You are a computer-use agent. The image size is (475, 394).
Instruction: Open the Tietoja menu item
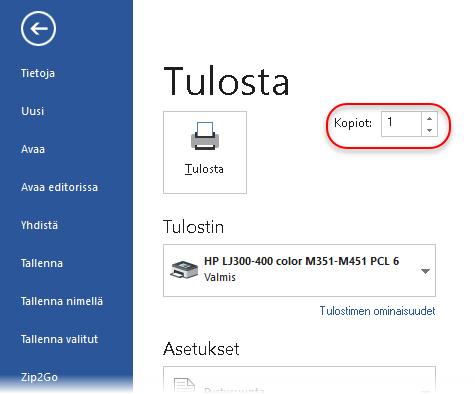(x=38, y=73)
